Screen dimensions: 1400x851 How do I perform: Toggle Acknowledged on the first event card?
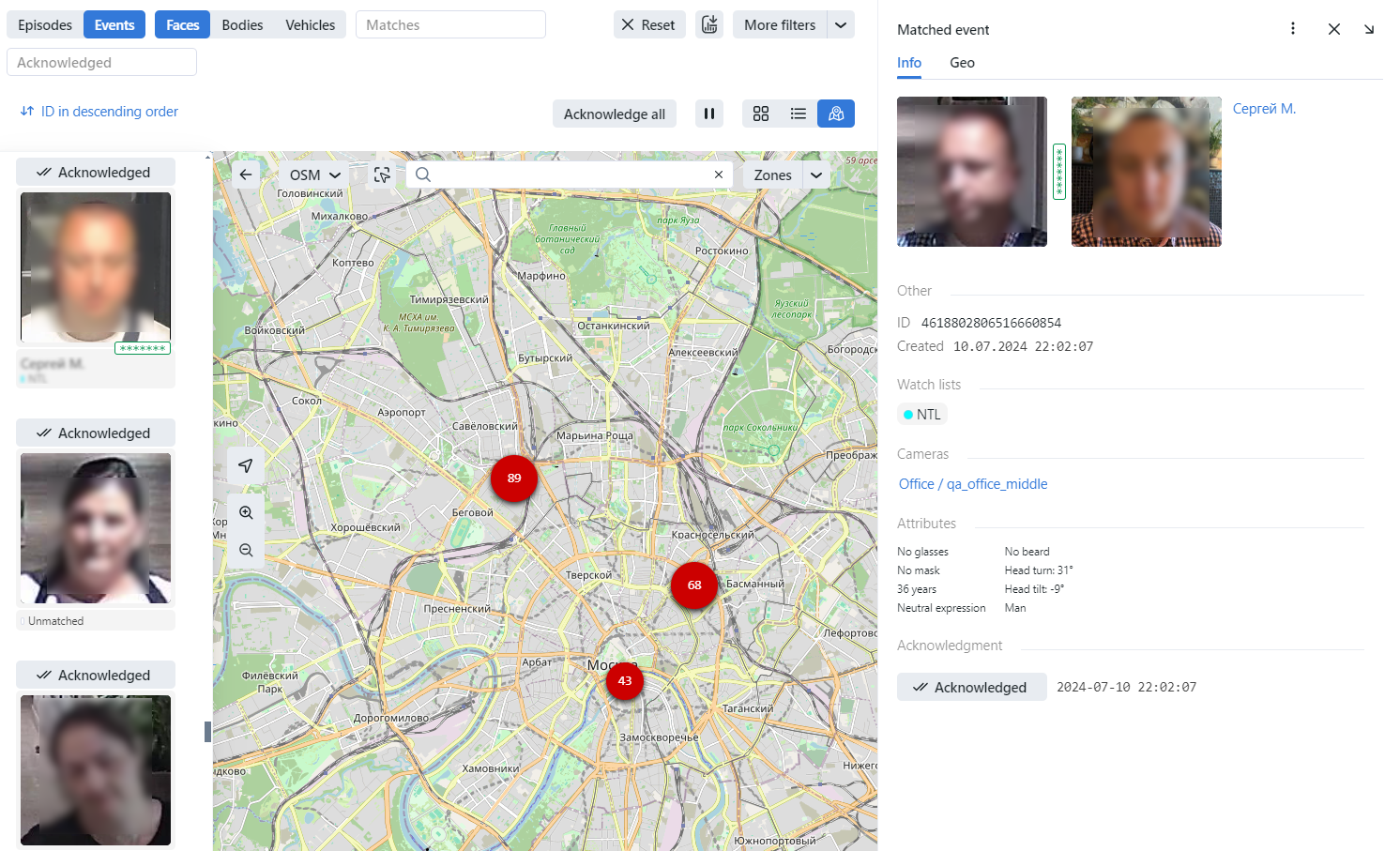96,172
